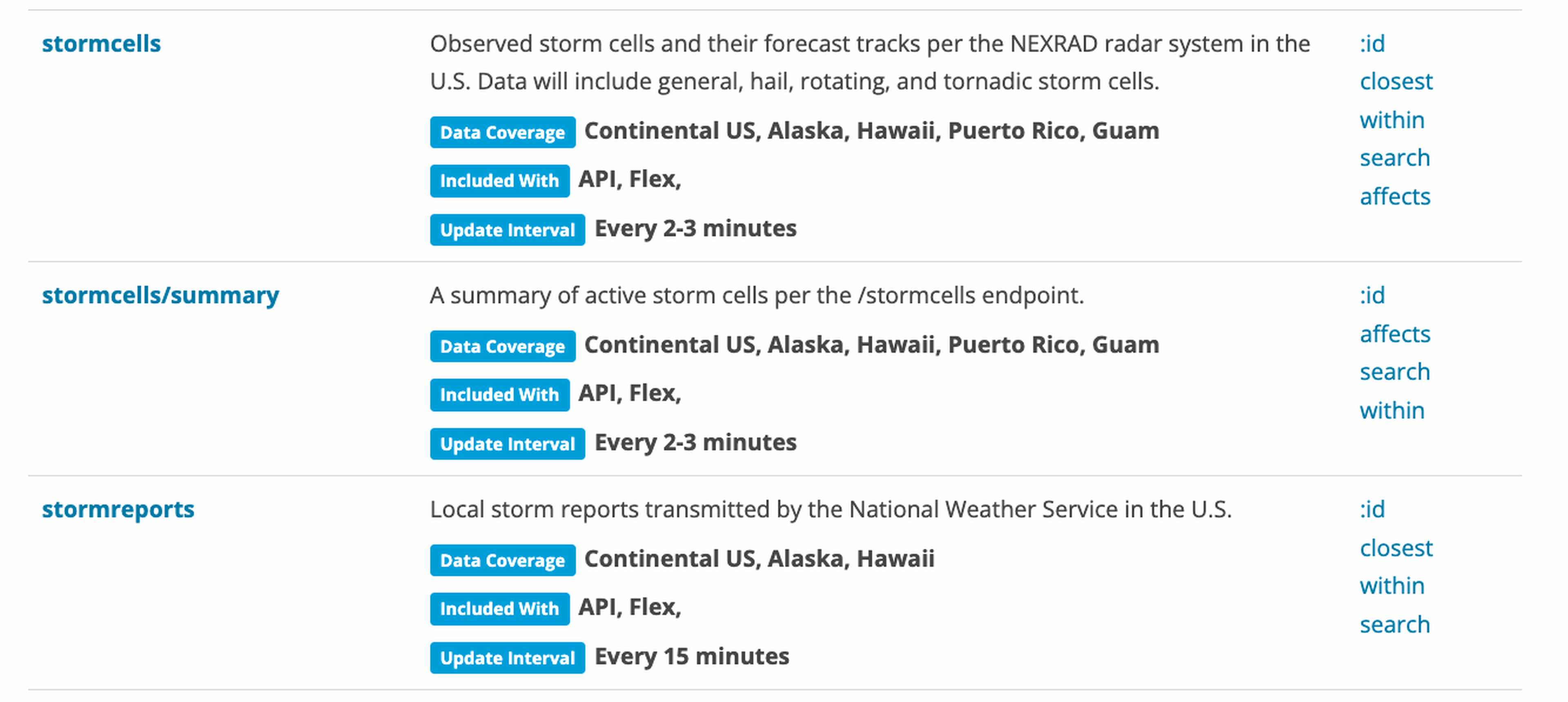
Task: Click Update Interval badge in stormreports row
Action: coord(507,657)
